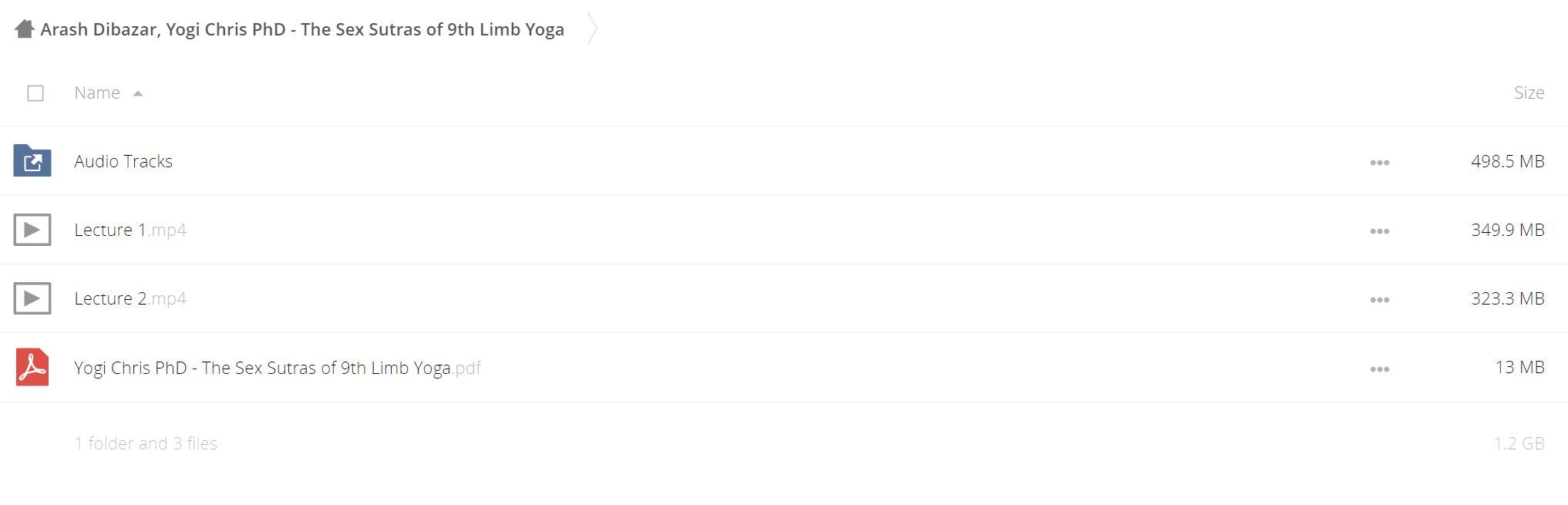Toggle the sort arrow next to Name
The height and width of the screenshot is (505, 1568).
[138, 94]
